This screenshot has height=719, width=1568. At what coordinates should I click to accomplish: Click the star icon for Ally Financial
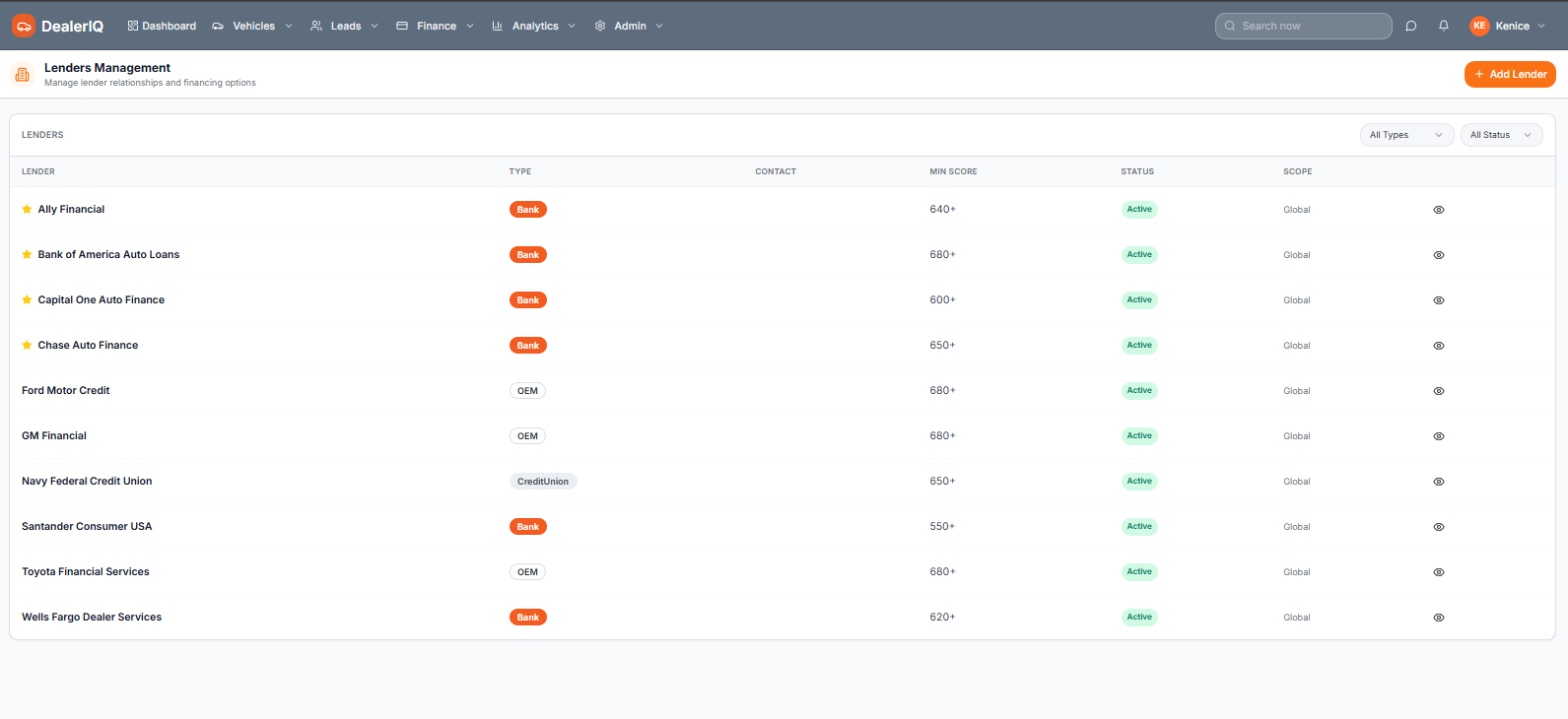tap(27, 209)
